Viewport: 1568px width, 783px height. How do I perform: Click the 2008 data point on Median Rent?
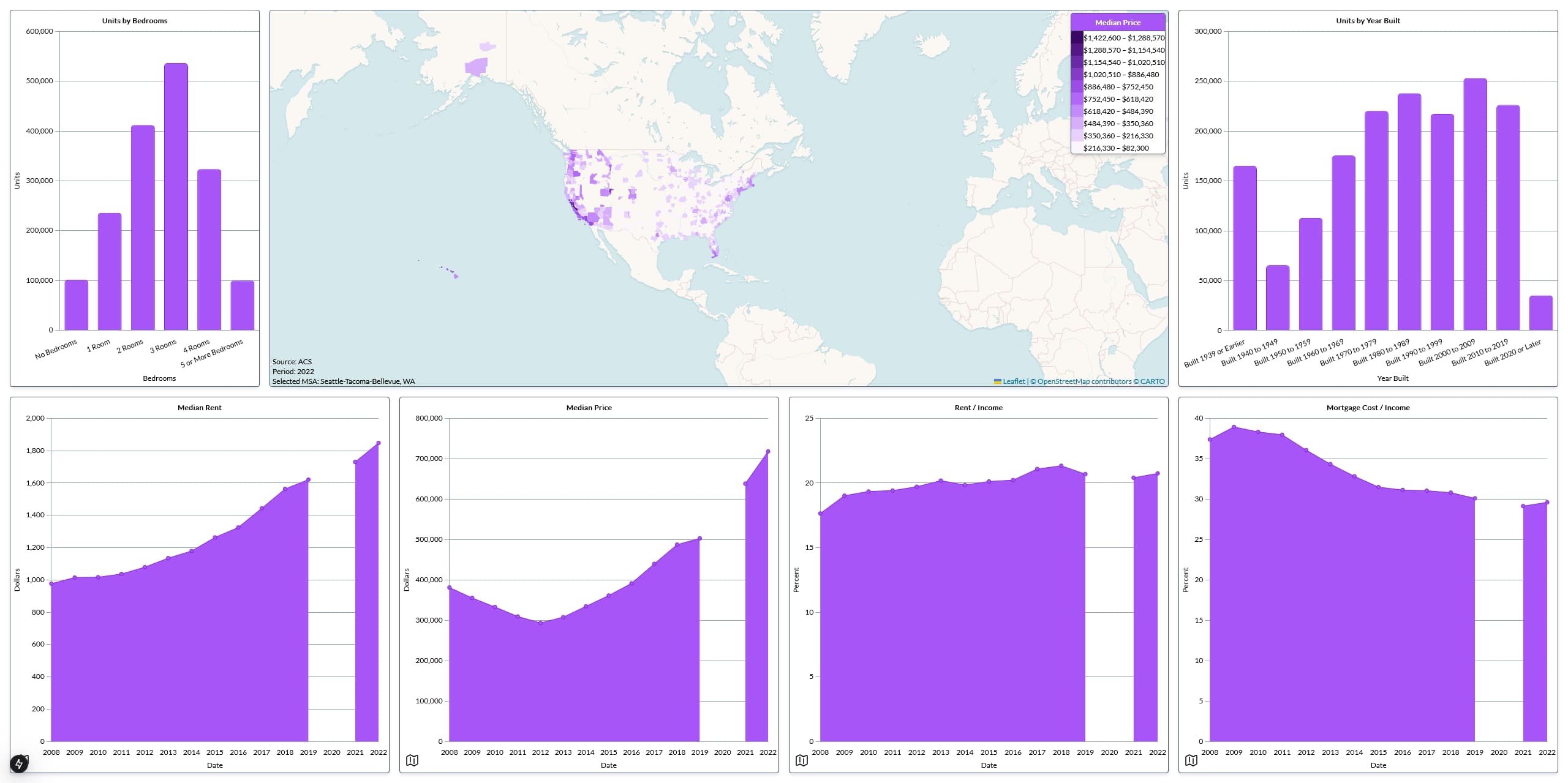point(51,583)
